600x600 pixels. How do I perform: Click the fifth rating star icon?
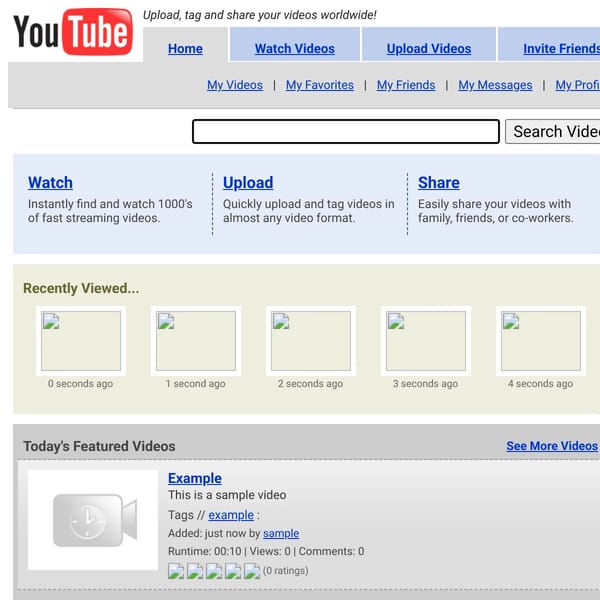(x=252, y=571)
